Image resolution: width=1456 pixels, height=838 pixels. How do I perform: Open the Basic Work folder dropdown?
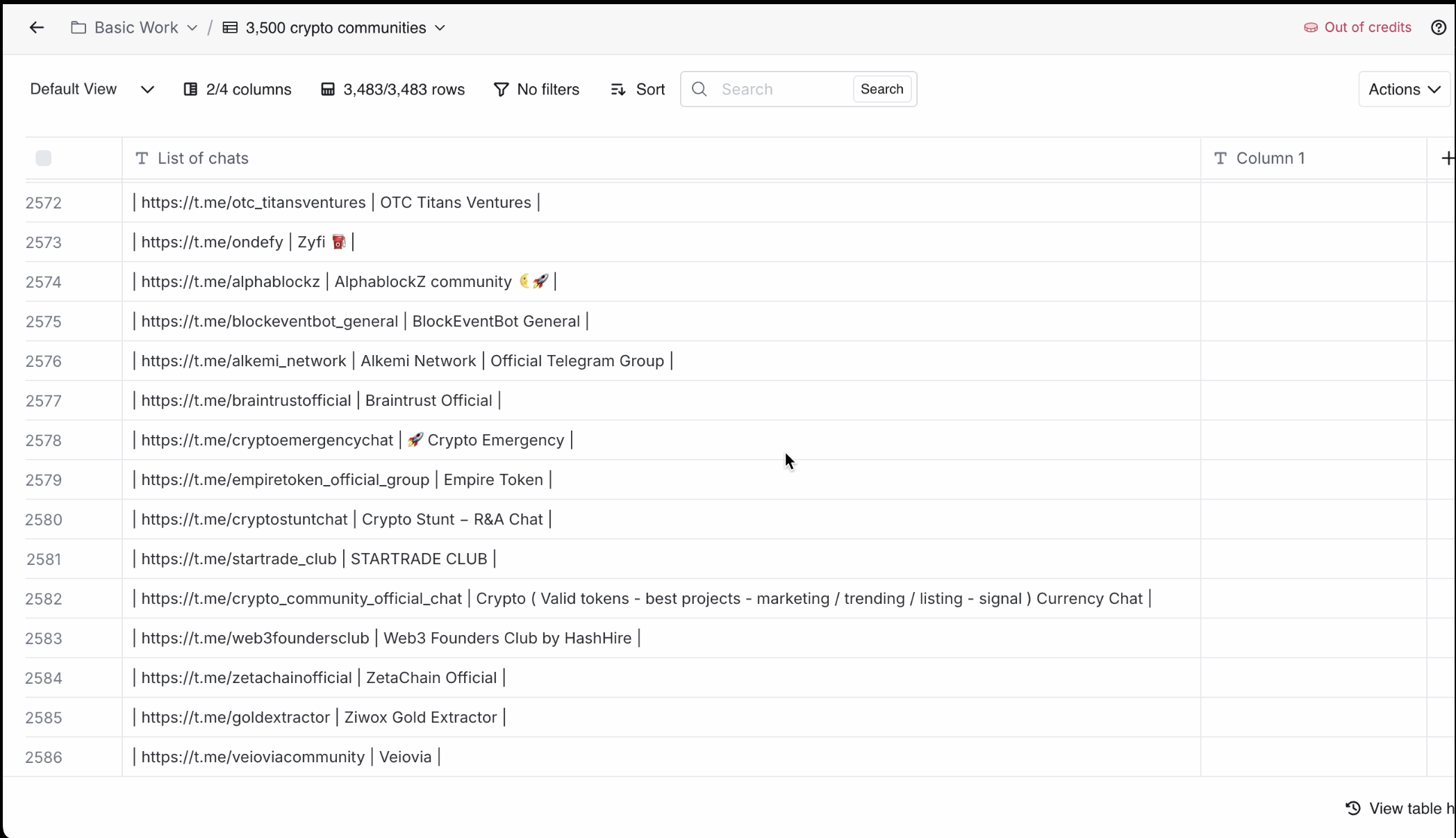[135, 28]
